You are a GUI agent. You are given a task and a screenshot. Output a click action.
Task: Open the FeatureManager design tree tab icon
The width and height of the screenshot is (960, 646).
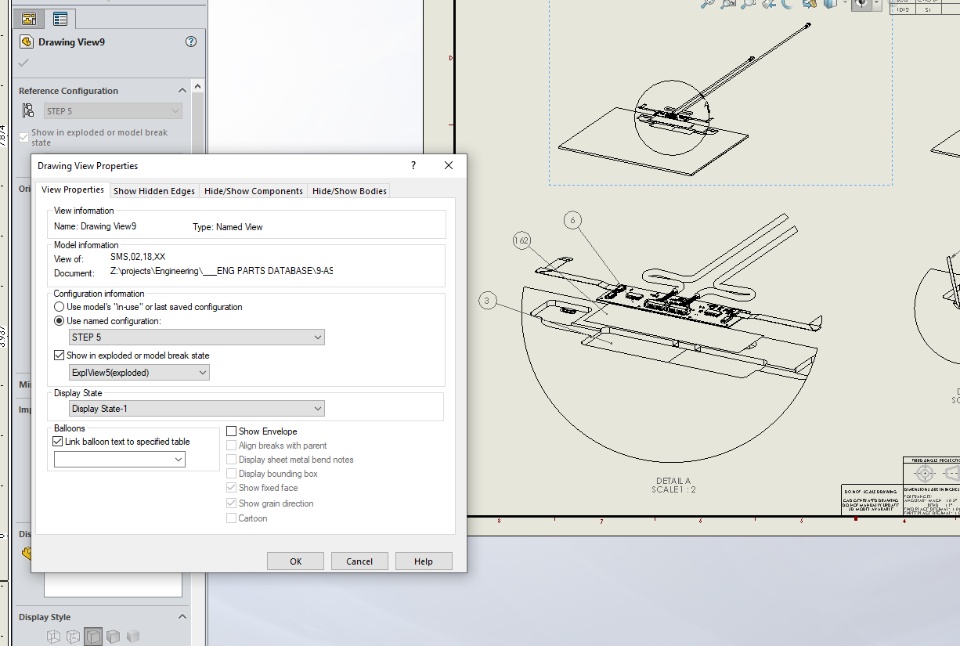tap(29, 19)
